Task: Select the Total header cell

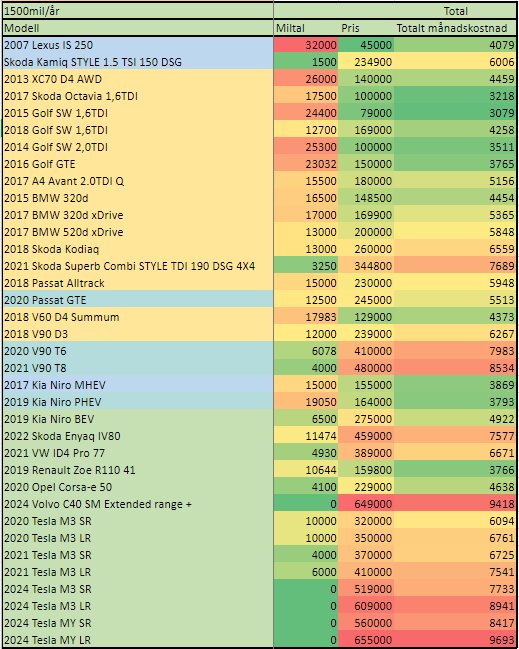Action: [x=395, y=11]
